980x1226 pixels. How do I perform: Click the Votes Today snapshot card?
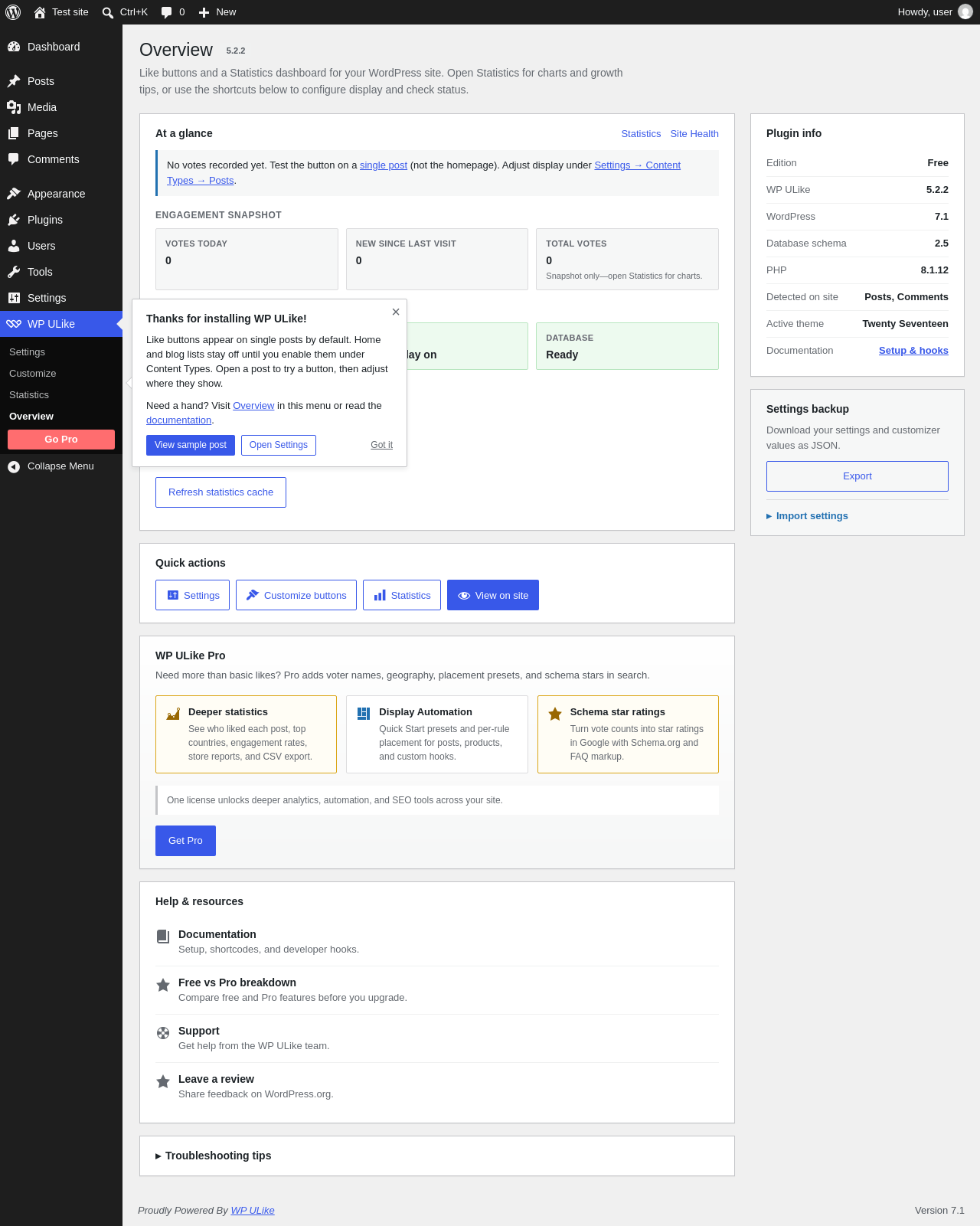point(247,259)
